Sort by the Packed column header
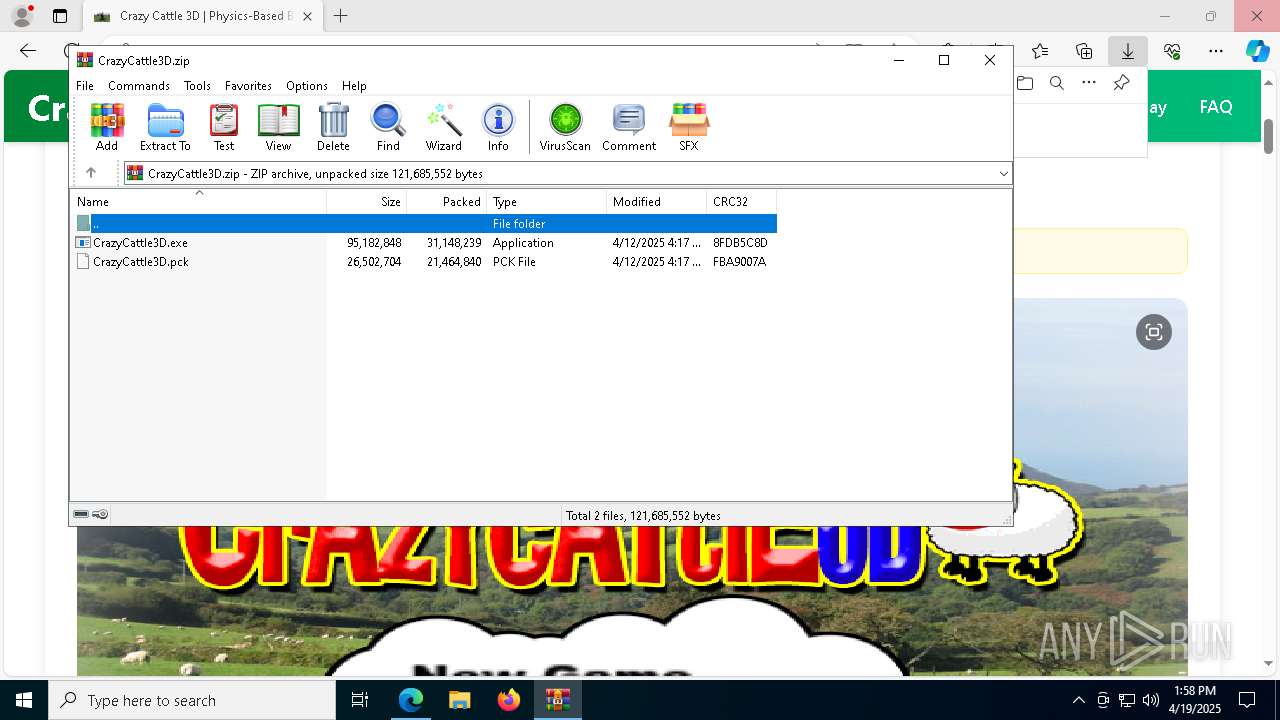1280x720 pixels. click(447, 202)
